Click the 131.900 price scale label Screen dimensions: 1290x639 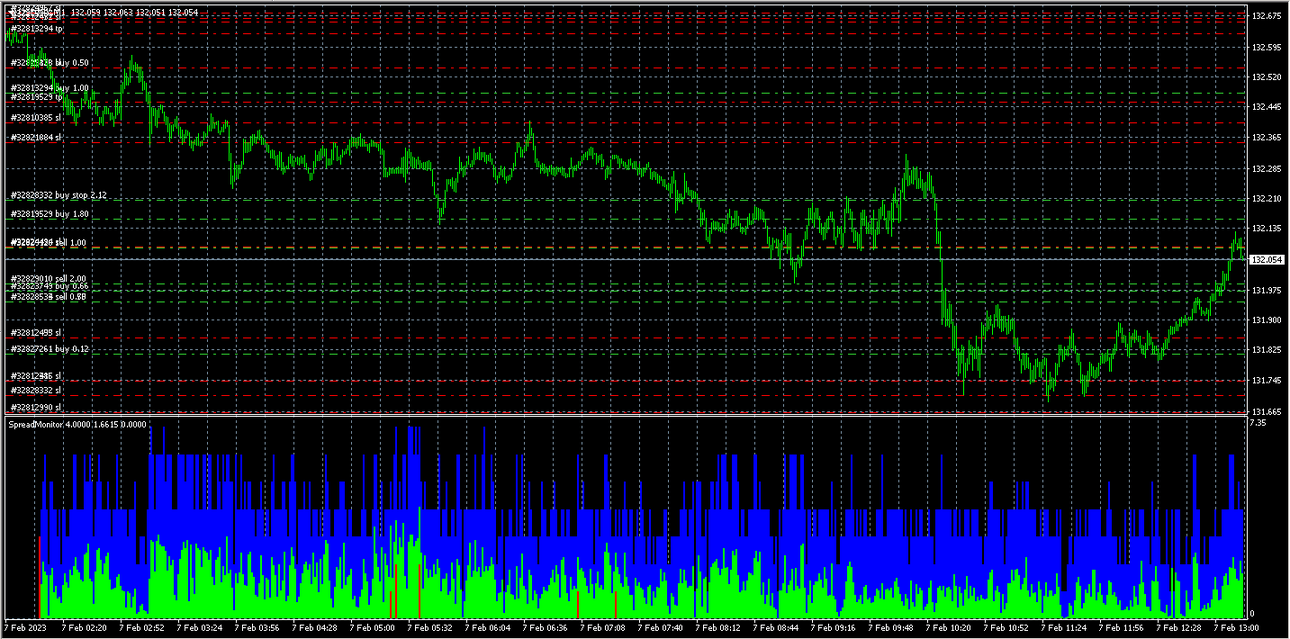[x=1267, y=320]
